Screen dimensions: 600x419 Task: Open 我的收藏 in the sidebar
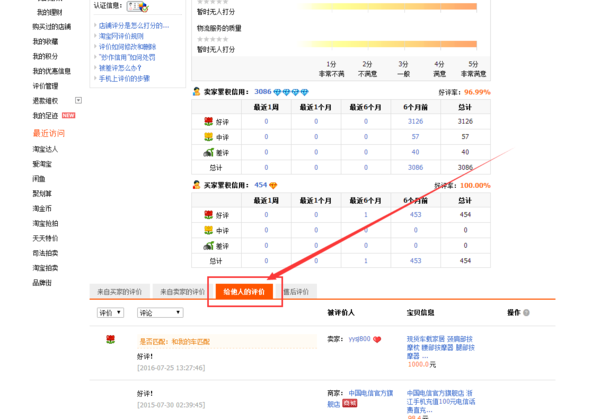click(x=45, y=41)
